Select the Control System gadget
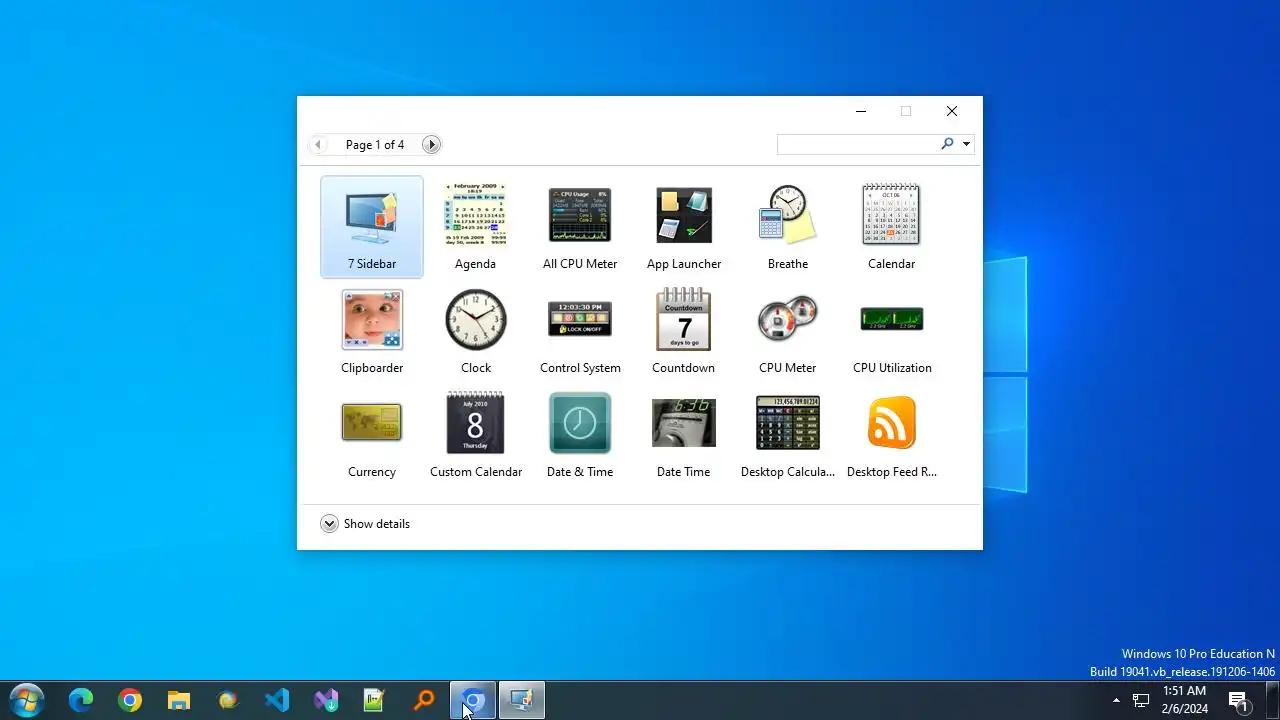This screenshot has height=720, width=1280. point(580,331)
